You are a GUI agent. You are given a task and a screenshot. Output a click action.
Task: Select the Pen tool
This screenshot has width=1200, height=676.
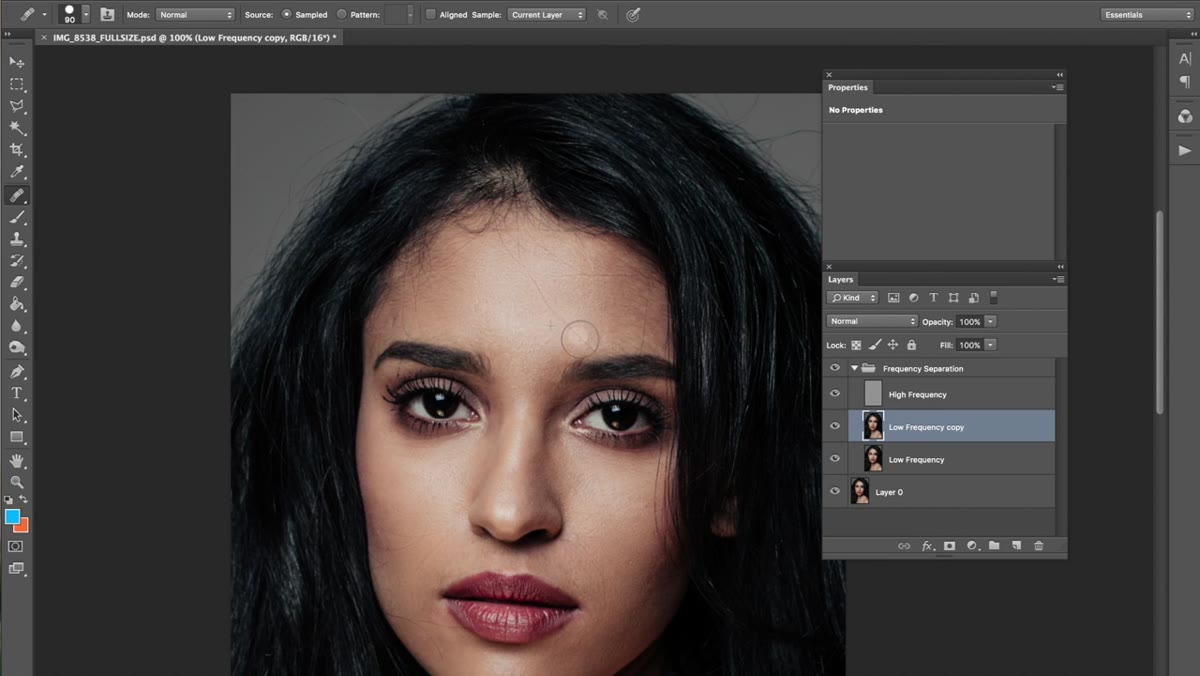click(x=17, y=372)
